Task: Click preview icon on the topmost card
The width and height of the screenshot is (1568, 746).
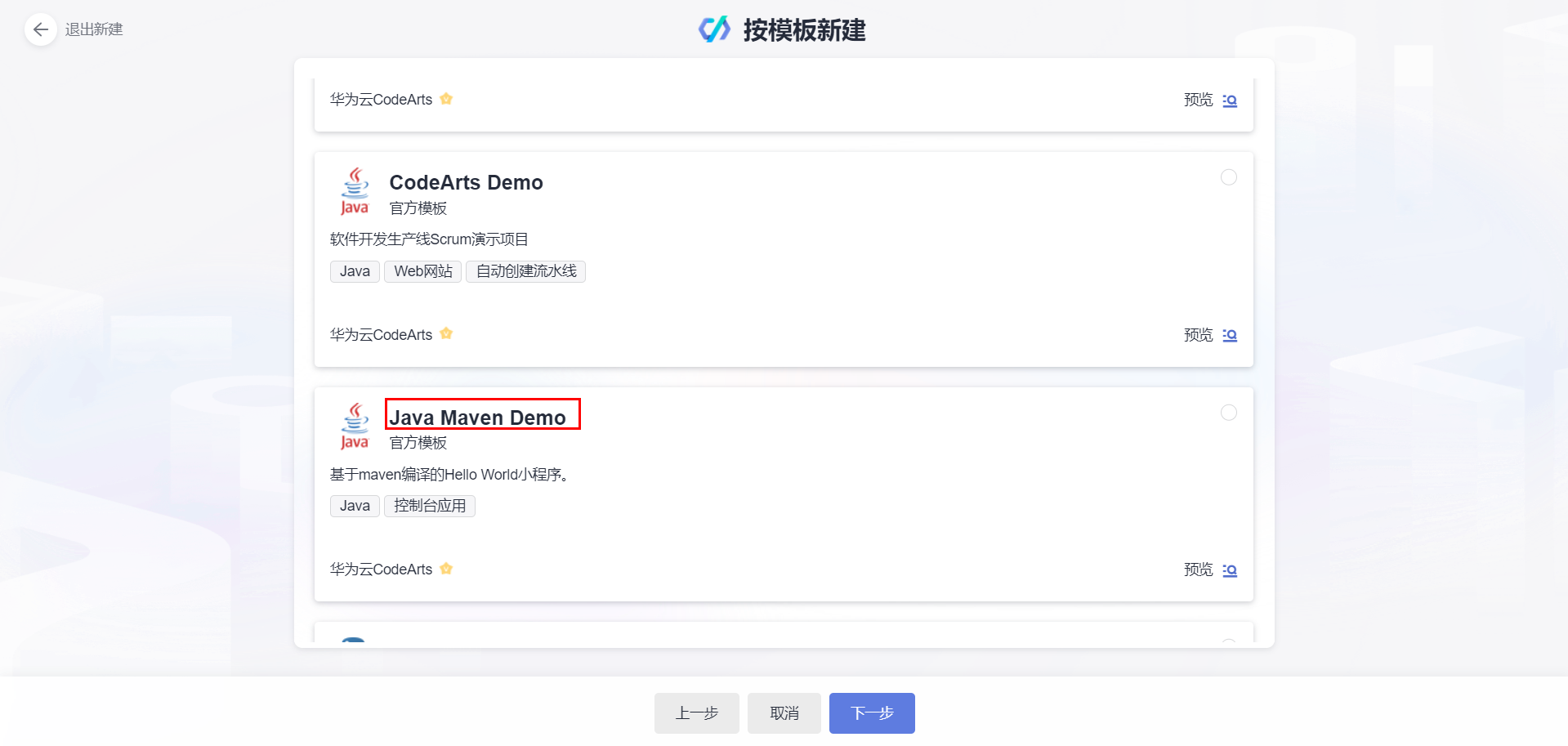Action: (1230, 101)
